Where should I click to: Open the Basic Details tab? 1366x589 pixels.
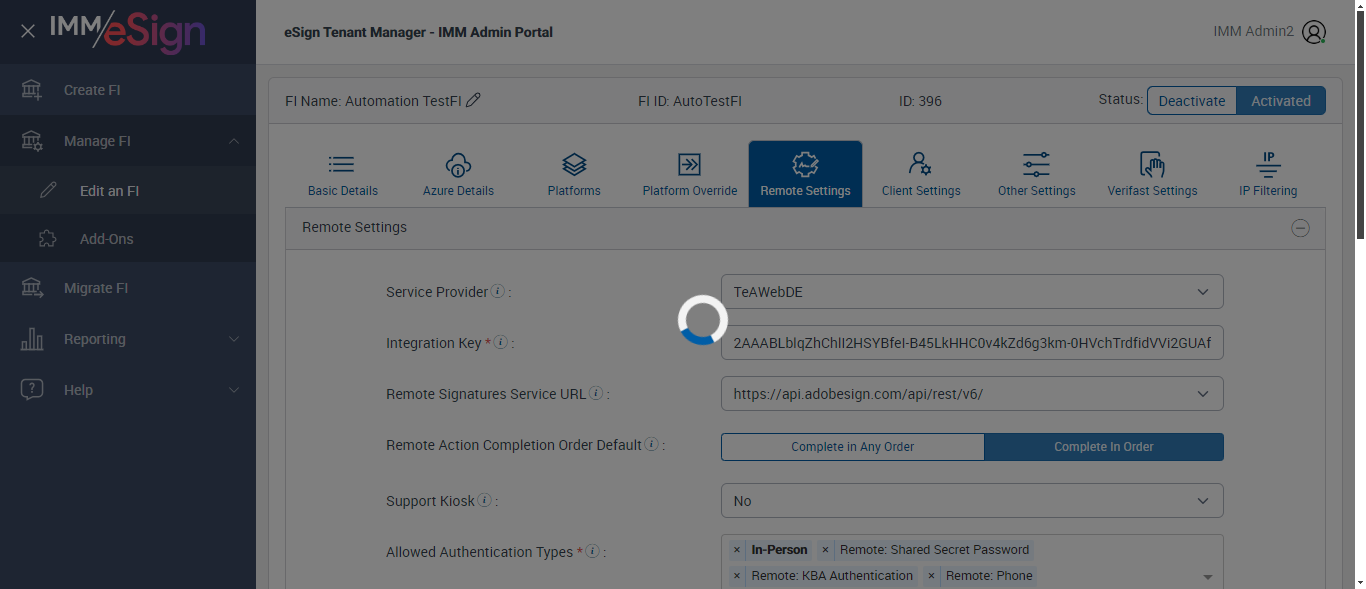click(343, 174)
